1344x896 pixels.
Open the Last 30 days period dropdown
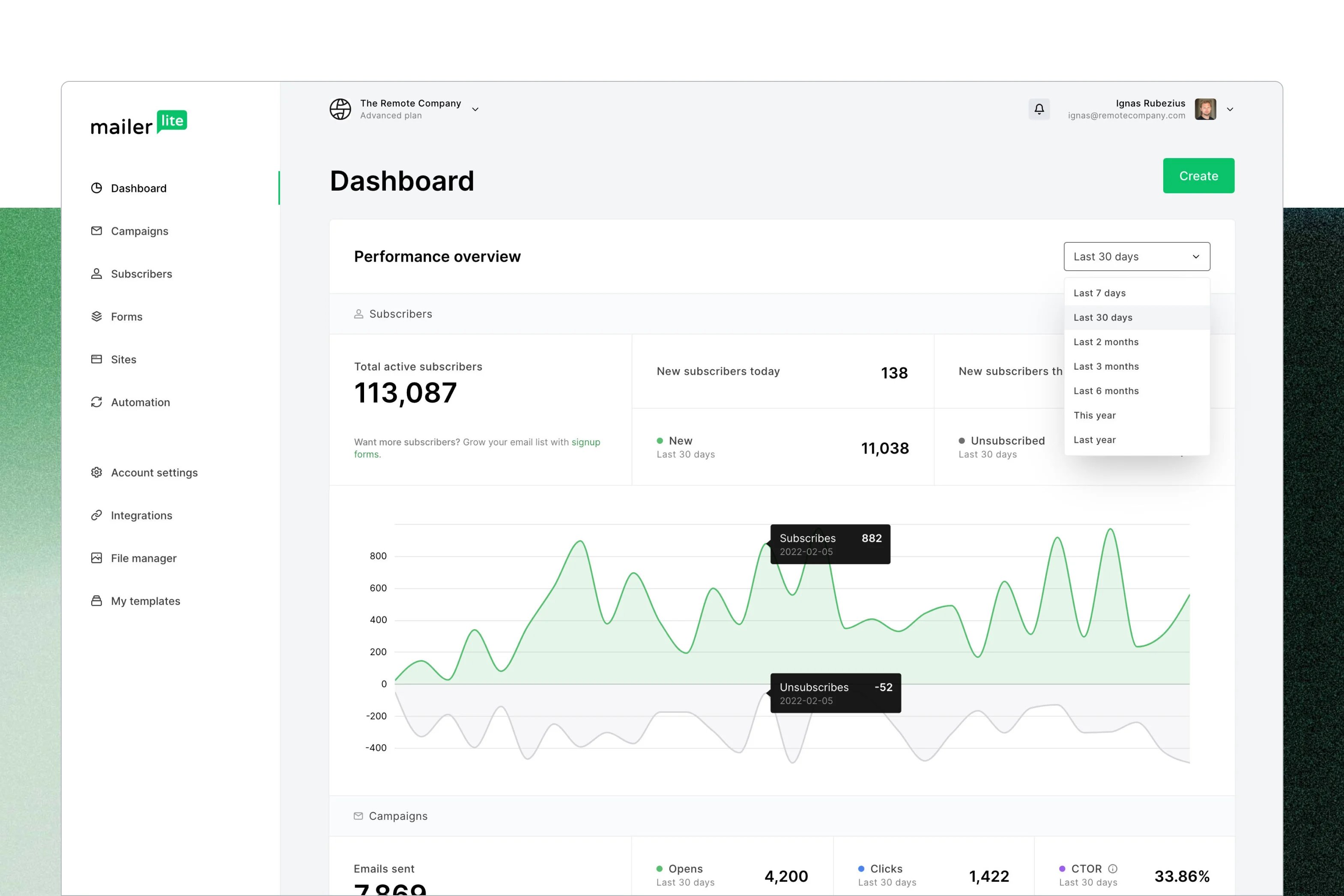pos(1136,257)
